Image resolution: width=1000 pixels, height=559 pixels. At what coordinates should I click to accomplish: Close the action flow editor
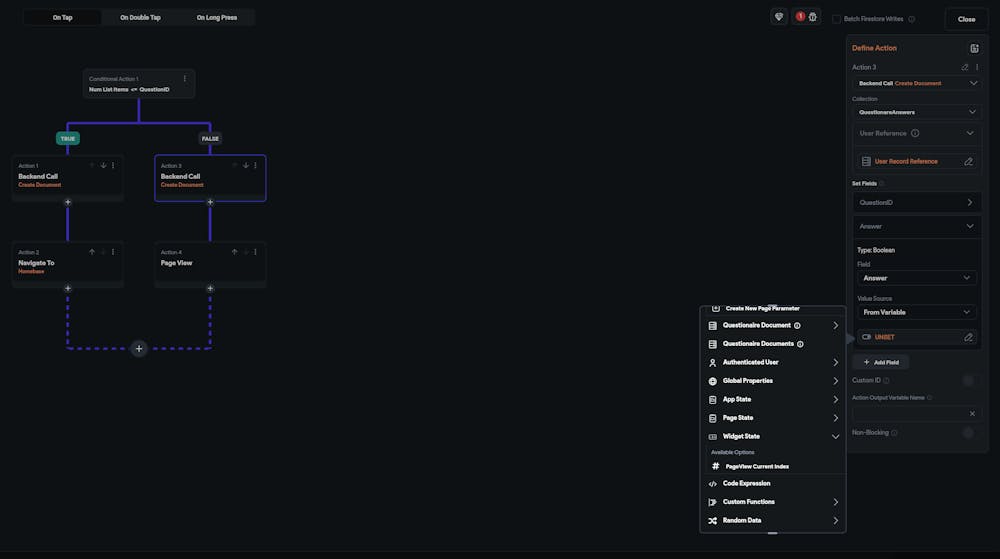(x=966, y=19)
